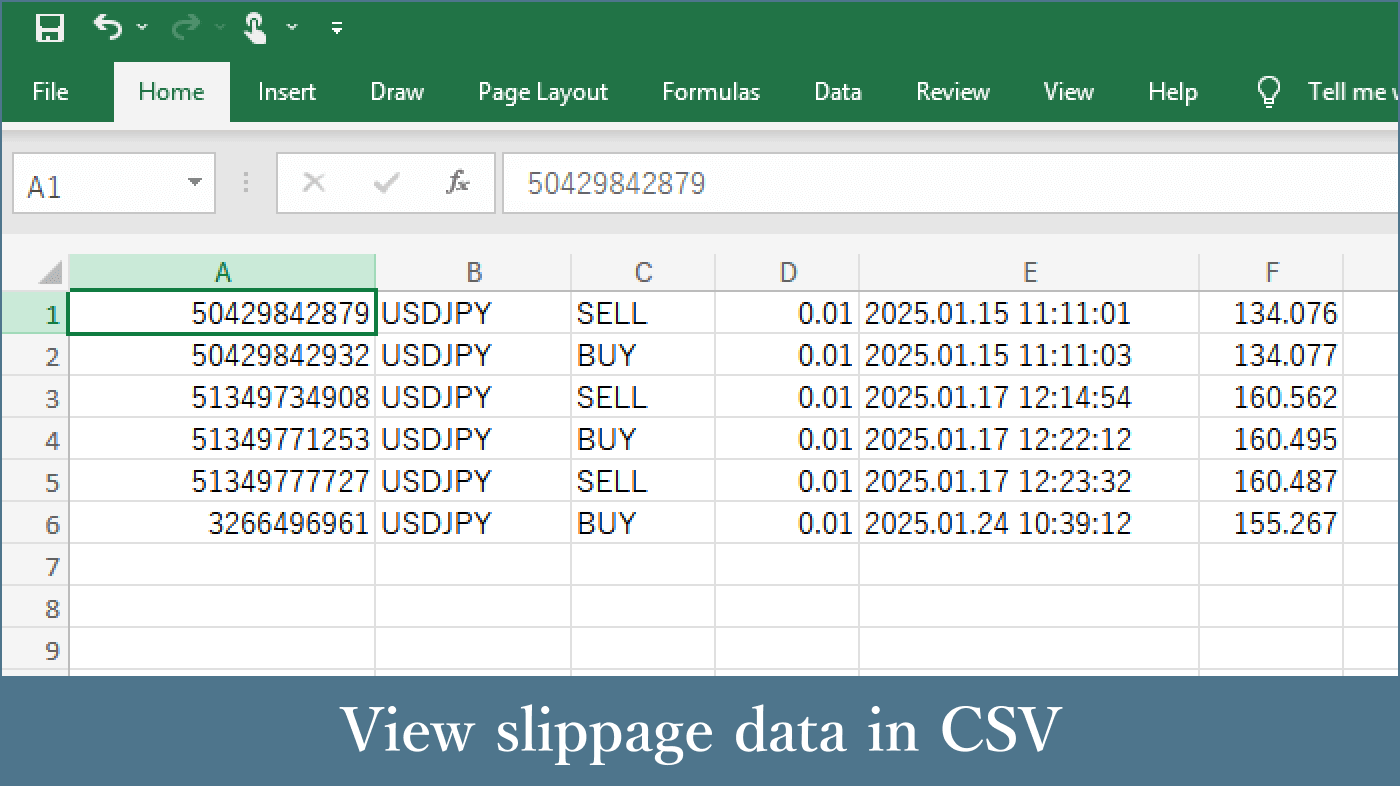Viewport: 1400px width, 786px height.
Task: Click cell containing 51349734908
Action: point(222,397)
